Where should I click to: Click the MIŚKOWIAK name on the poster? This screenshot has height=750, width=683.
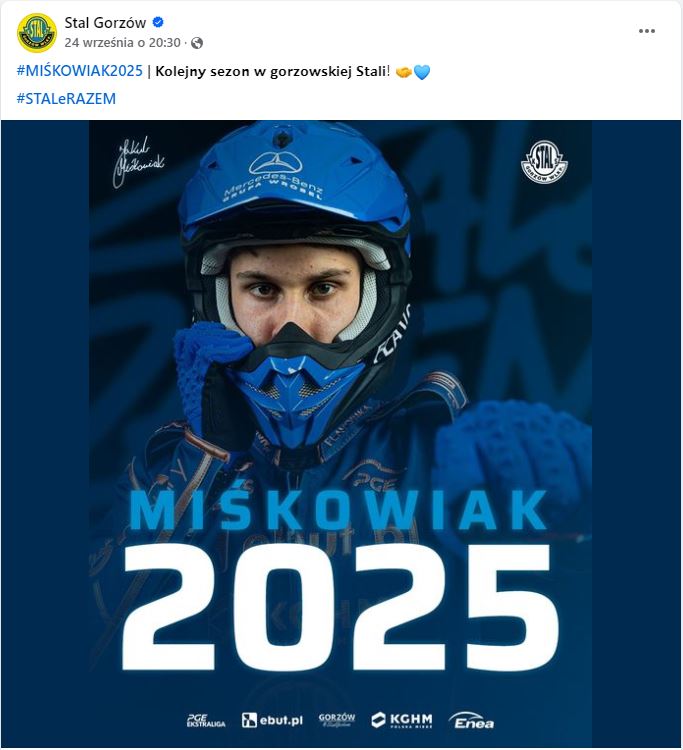coord(340,510)
